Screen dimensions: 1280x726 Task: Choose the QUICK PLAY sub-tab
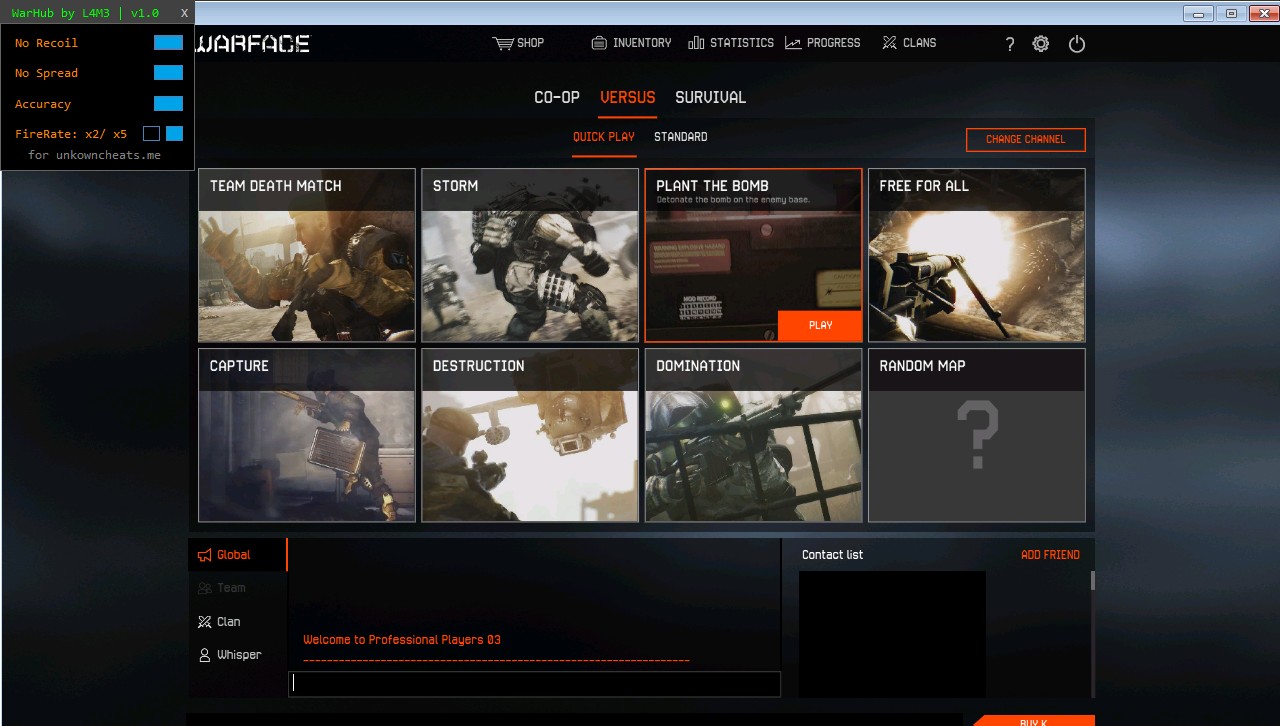click(x=604, y=137)
